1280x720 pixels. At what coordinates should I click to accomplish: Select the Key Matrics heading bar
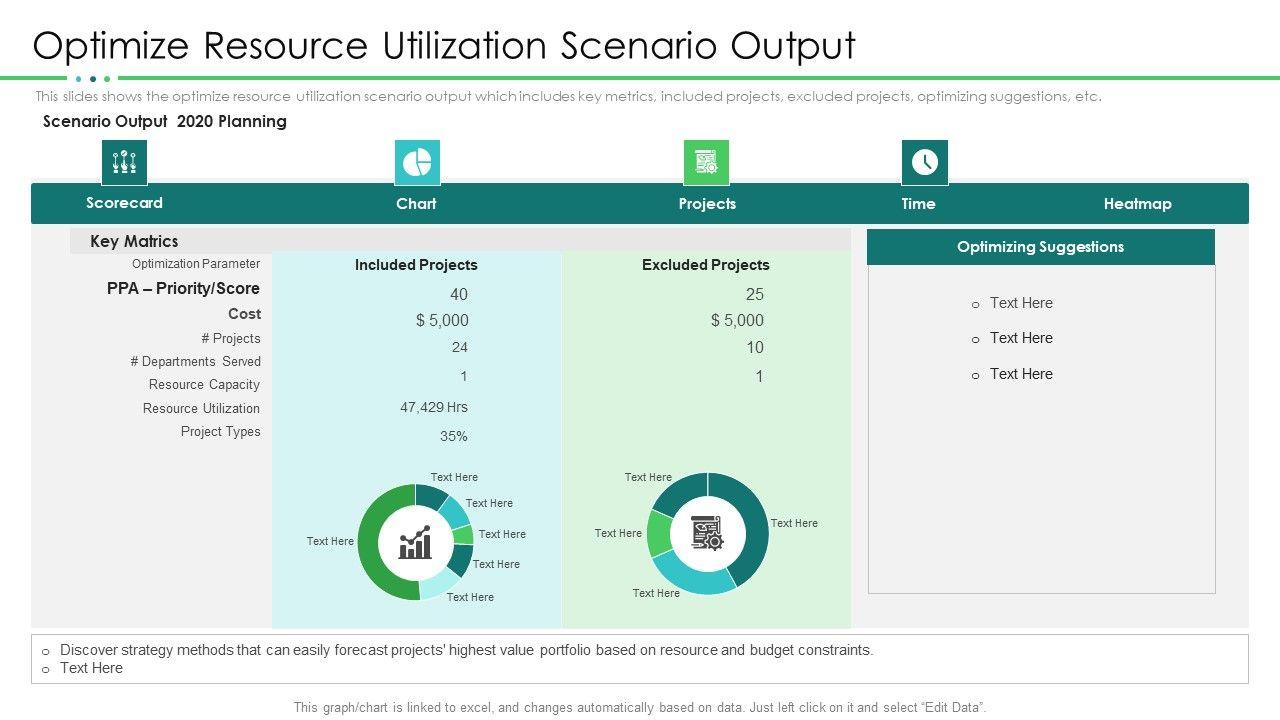[134, 241]
